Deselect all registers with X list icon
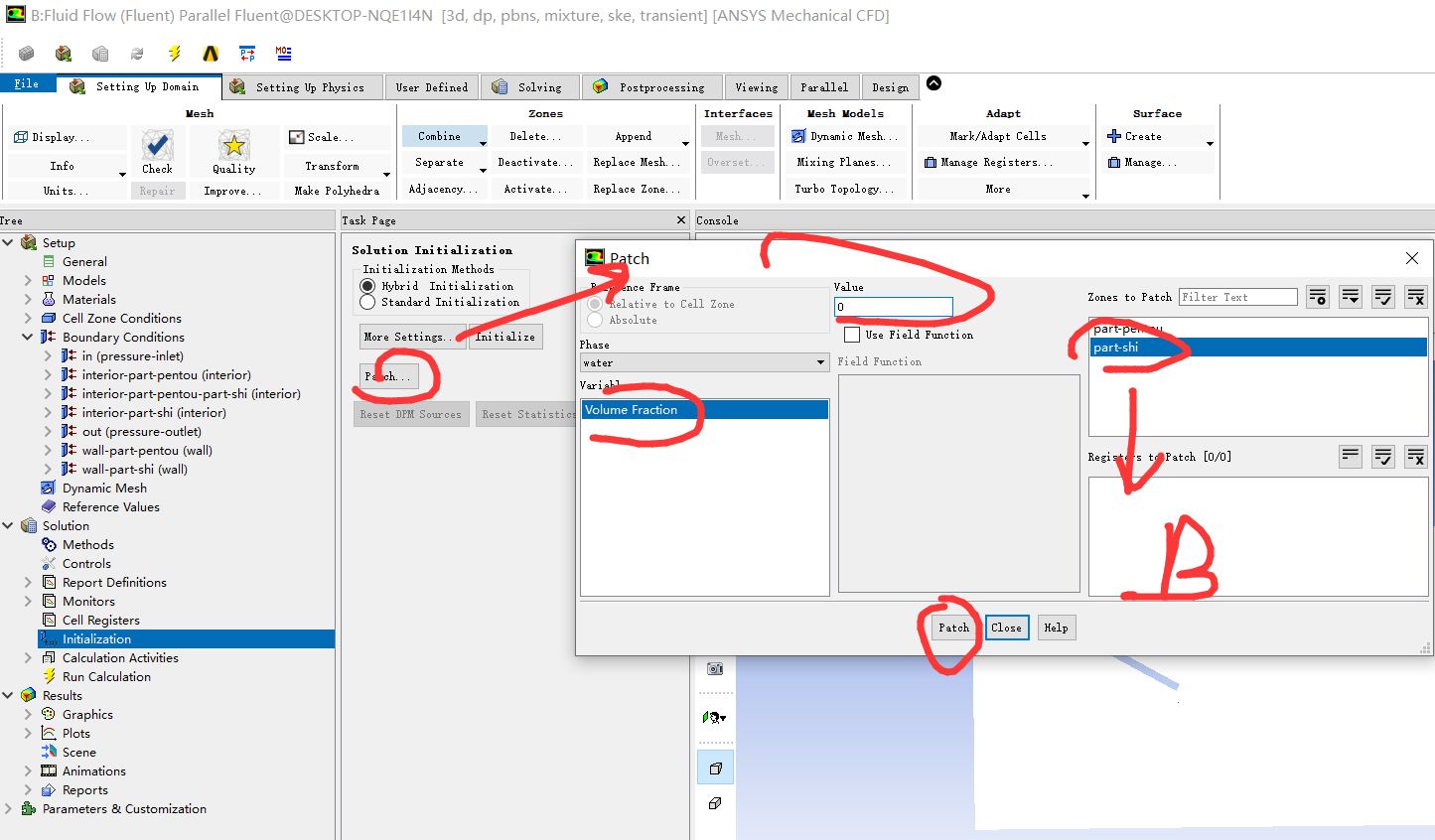 tap(1416, 457)
